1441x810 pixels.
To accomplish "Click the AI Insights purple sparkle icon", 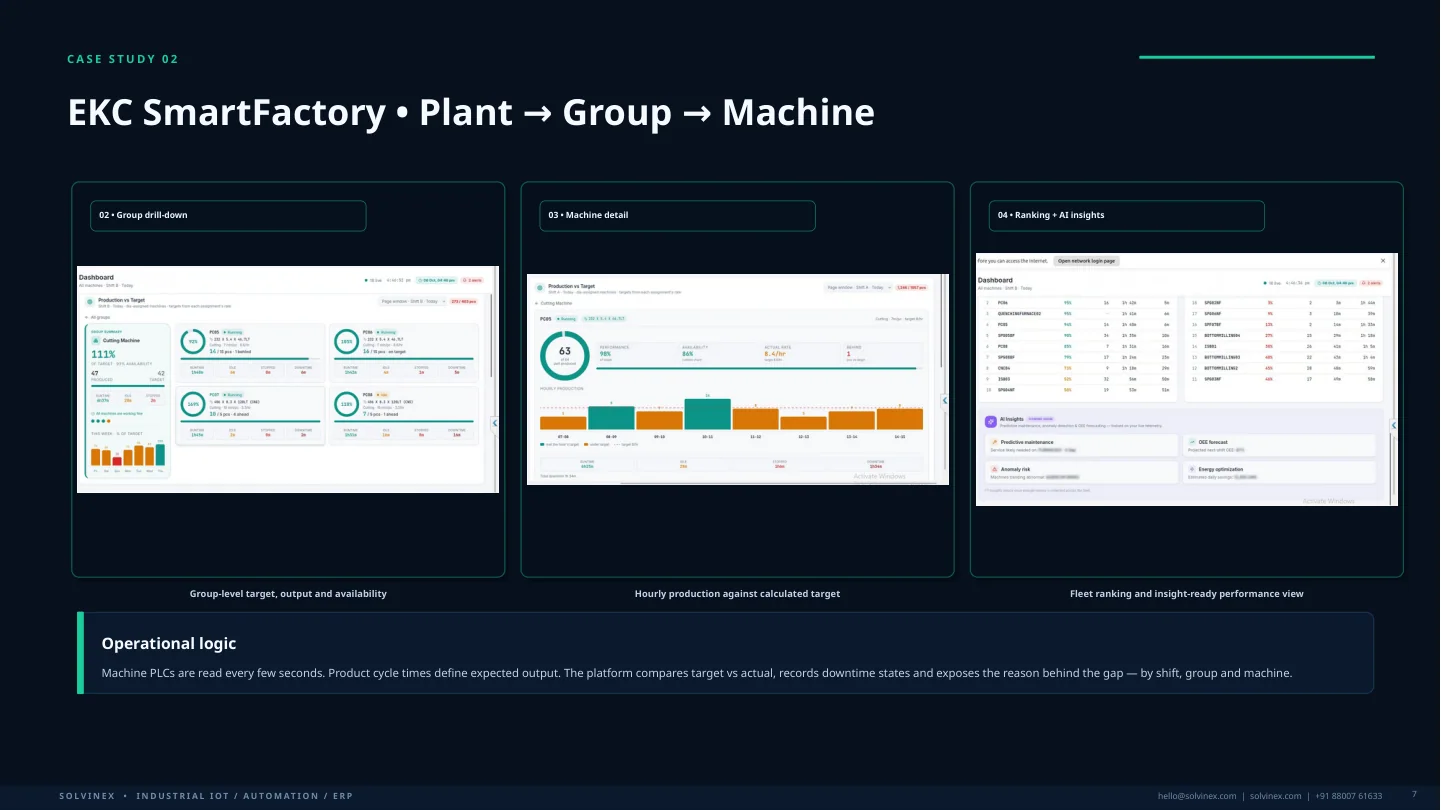I will (989, 421).
